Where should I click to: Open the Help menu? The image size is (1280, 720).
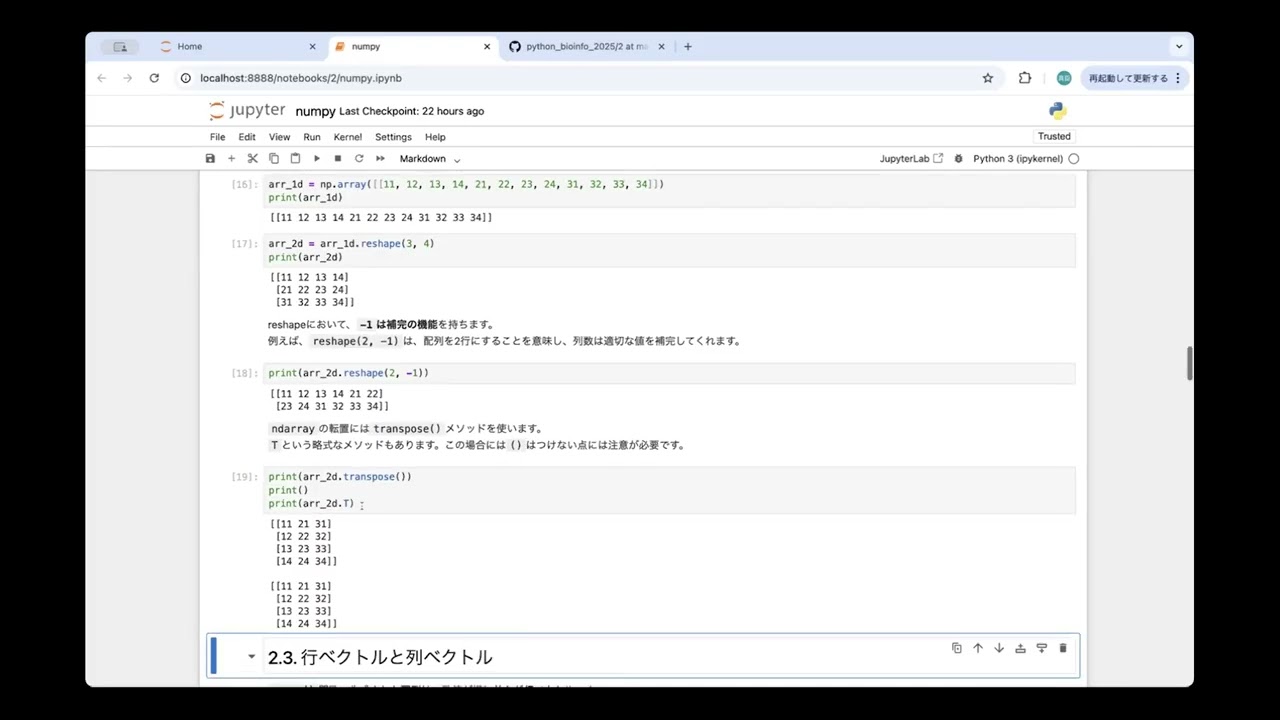click(x=435, y=137)
